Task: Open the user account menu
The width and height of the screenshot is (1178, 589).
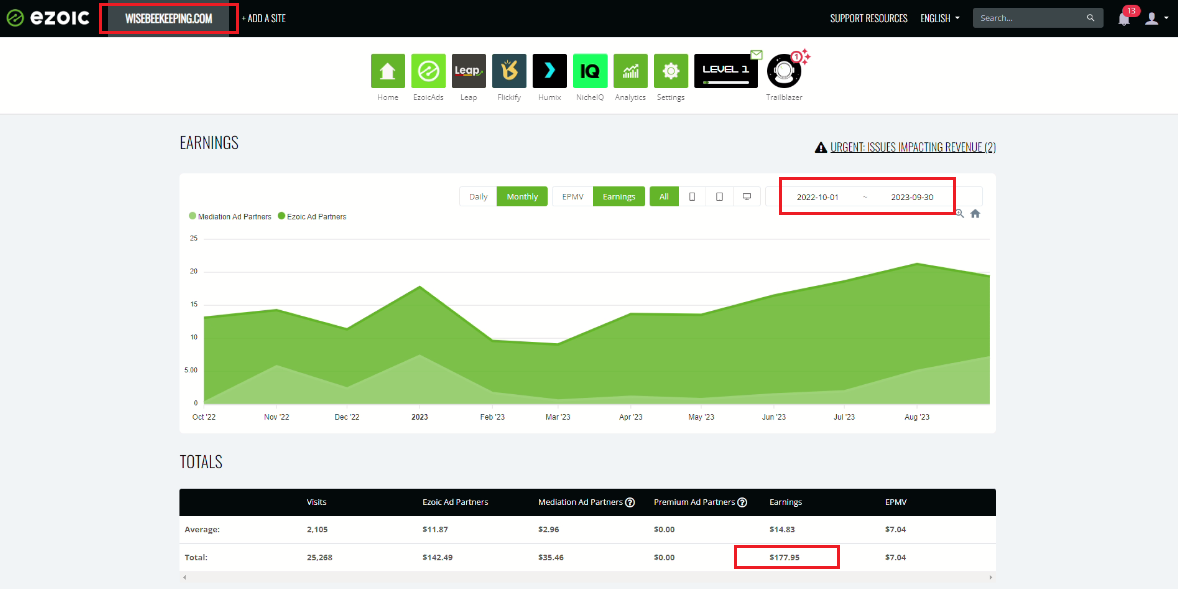Action: 1155,18
